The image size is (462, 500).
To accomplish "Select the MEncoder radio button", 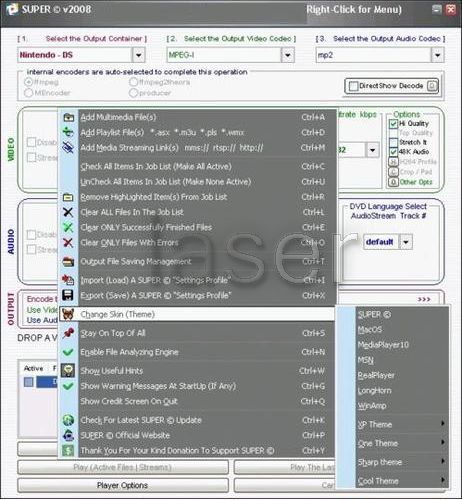I will click(29, 93).
